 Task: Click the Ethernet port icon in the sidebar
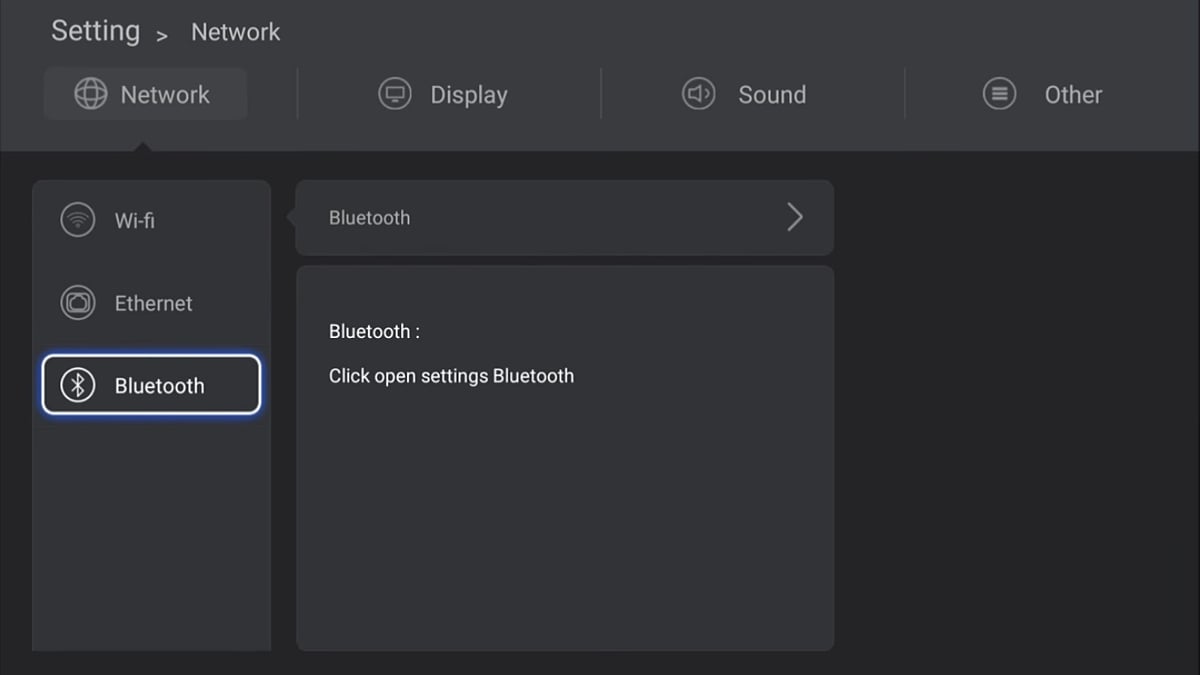pyautogui.click(x=78, y=303)
